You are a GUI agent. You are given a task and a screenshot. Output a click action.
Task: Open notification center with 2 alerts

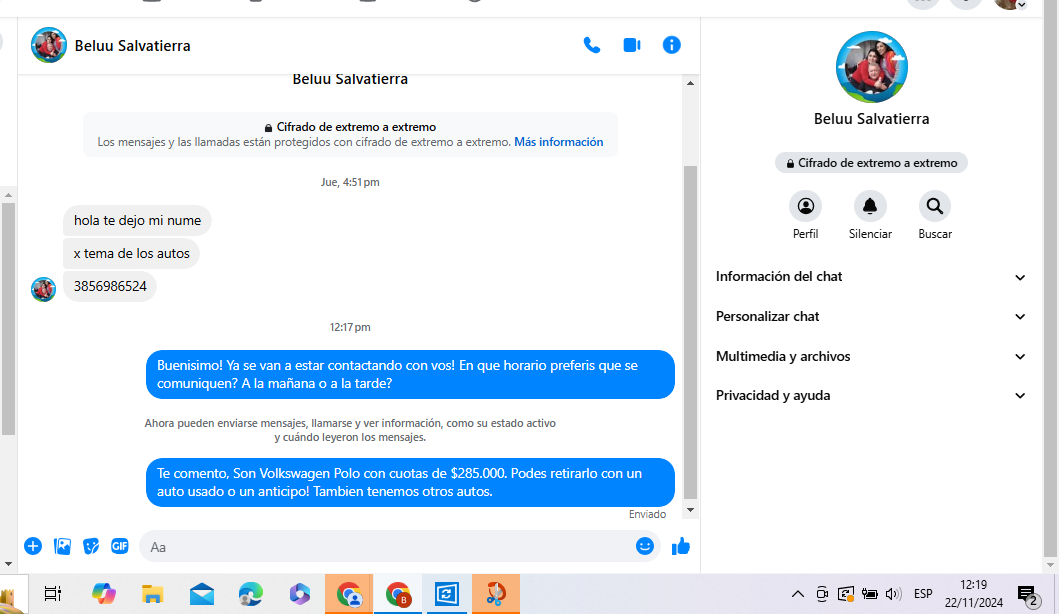coord(1028,595)
